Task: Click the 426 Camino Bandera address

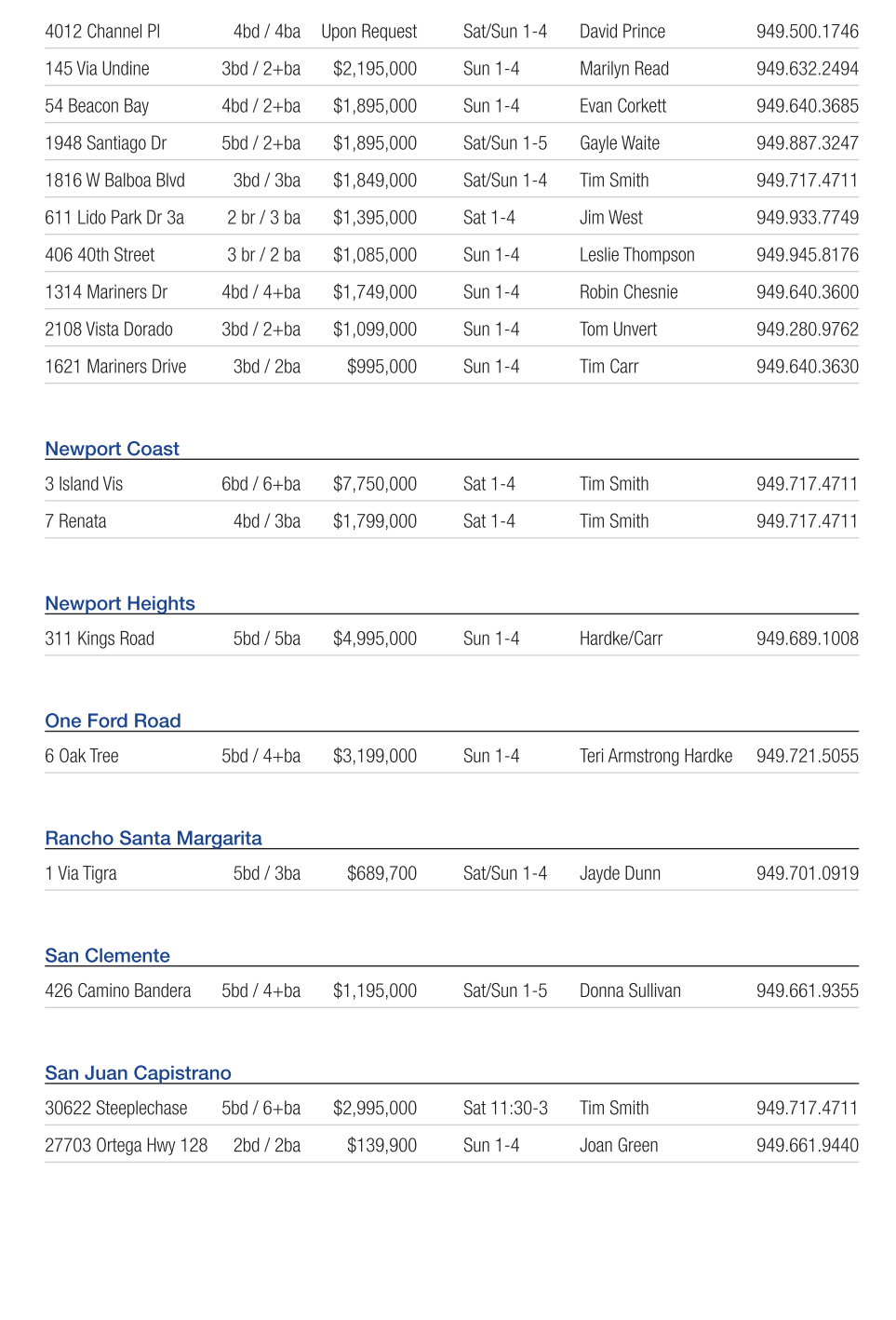Action: (x=117, y=990)
